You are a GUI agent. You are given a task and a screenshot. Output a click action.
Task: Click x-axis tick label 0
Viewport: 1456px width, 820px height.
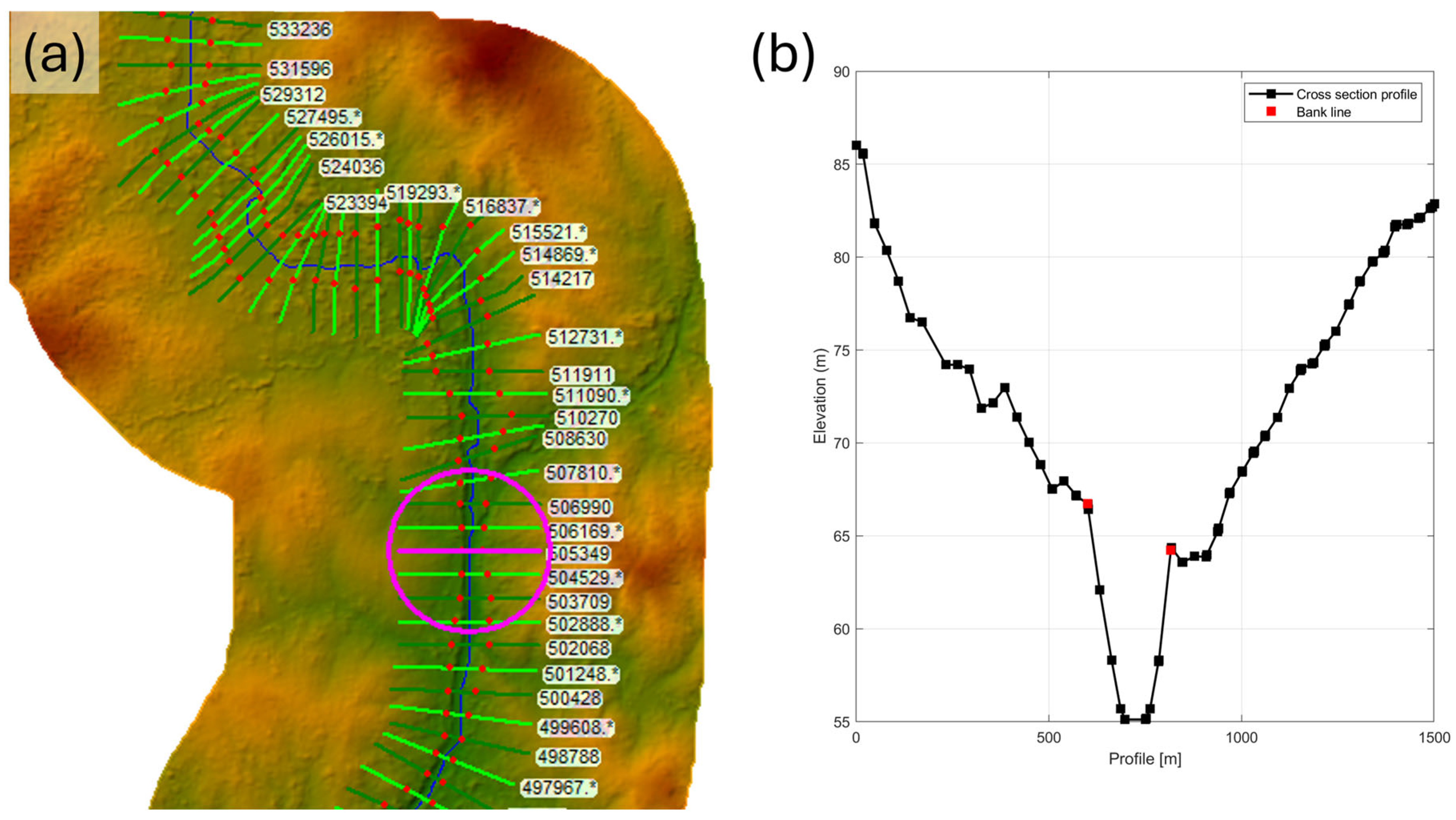pos(856,738)
